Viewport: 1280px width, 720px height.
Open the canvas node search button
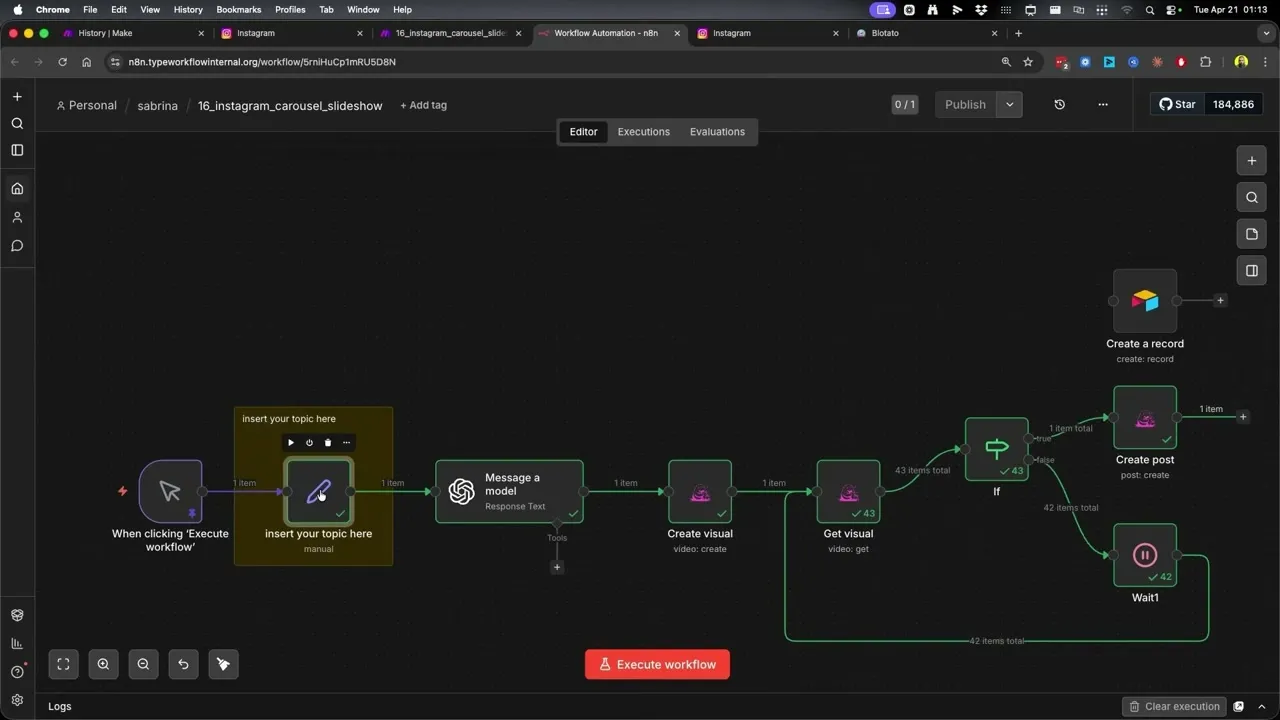(1252, 197)
